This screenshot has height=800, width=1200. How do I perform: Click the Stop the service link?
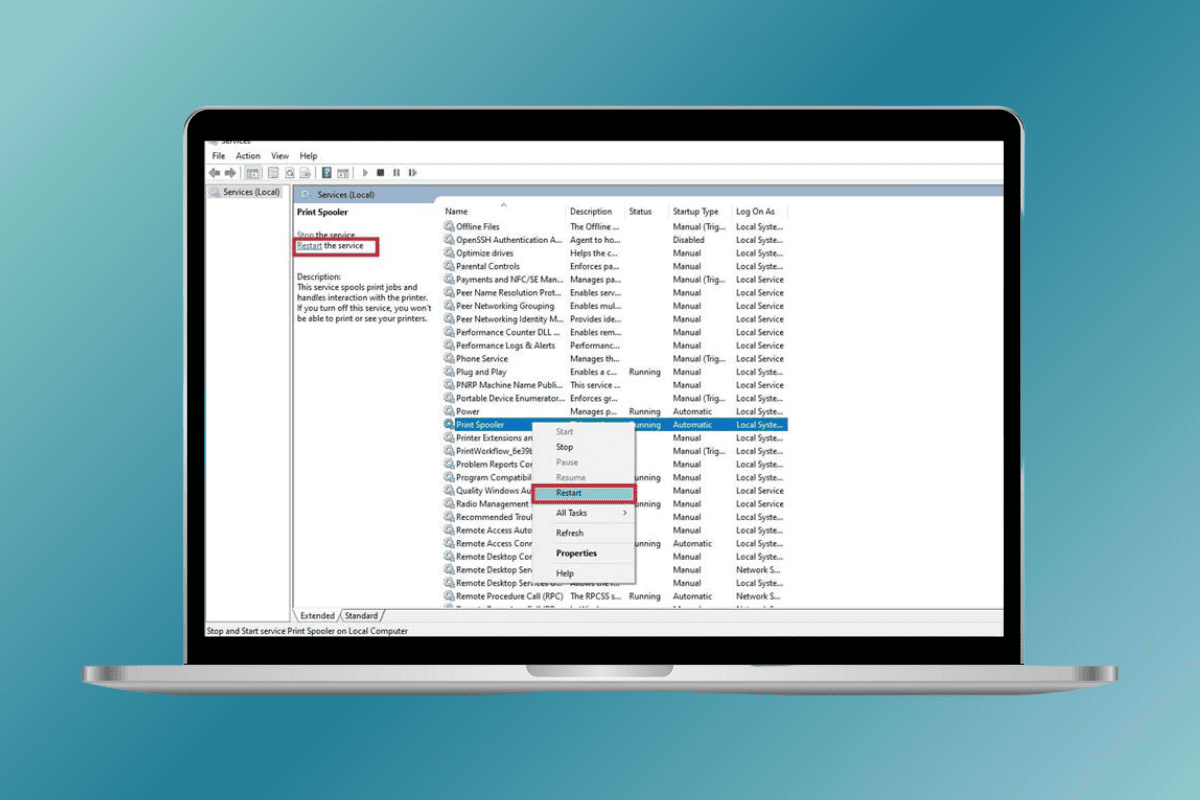coord(326,235)
